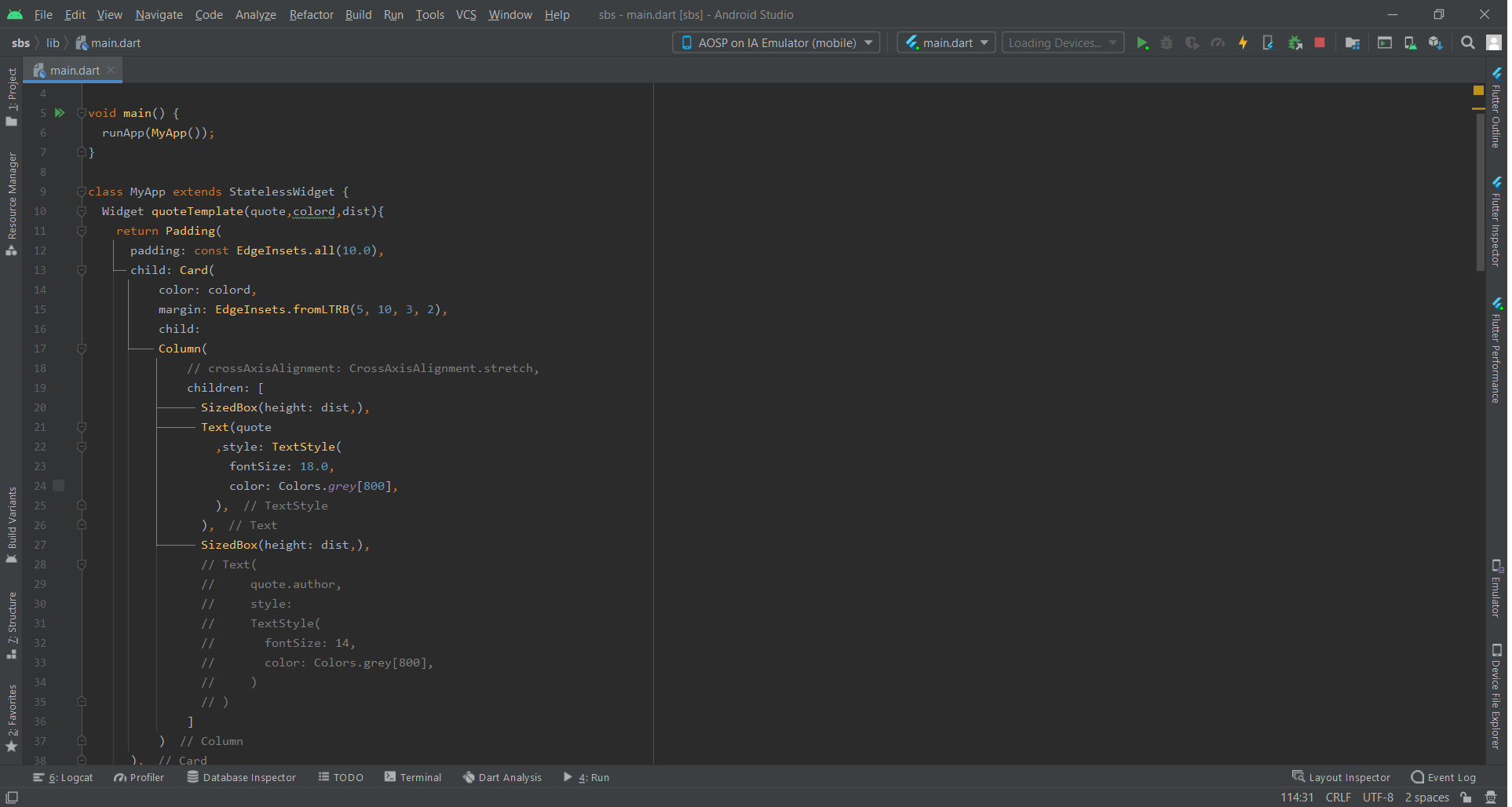Image resolution: width=1512 pixels, height=807 pixels.
Task: Open Profiler tool window
Action: pos(139,778)
